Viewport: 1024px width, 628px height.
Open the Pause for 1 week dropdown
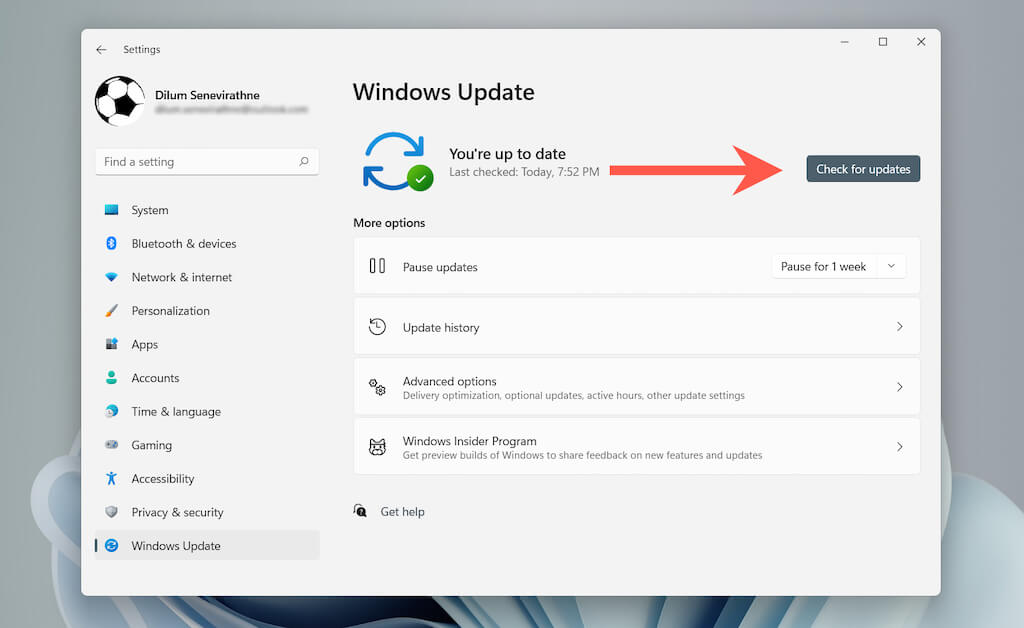pyautogui.click(x=839, y=266)
